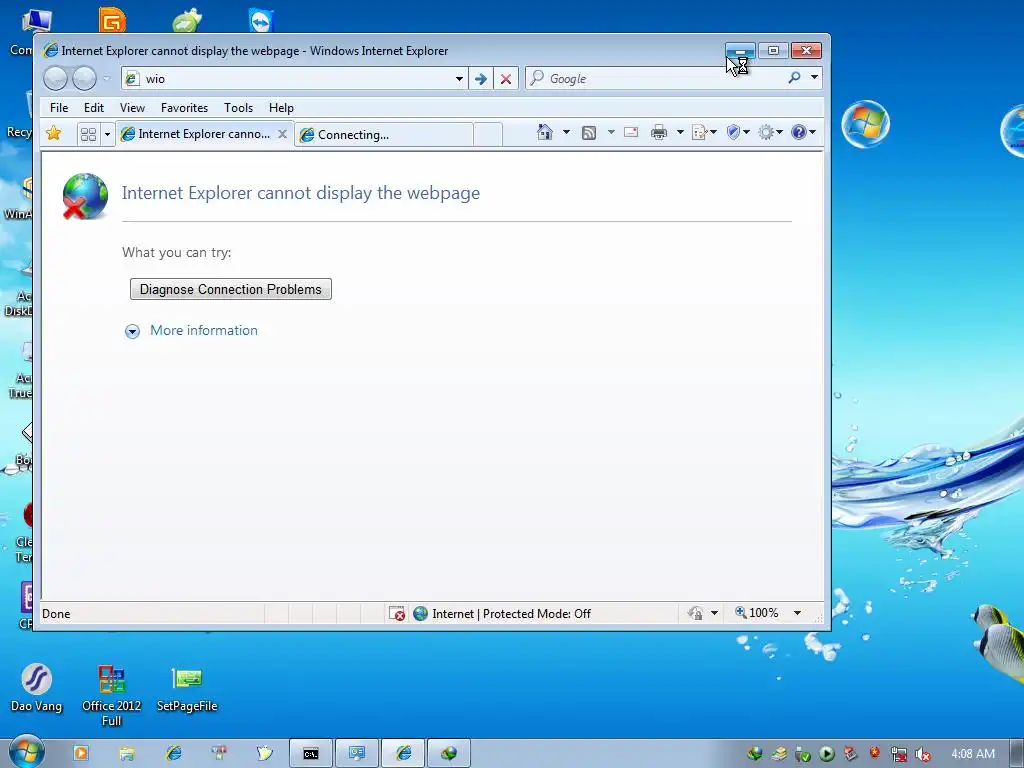Click the muted volume tray icon

[x=923, y=755]
